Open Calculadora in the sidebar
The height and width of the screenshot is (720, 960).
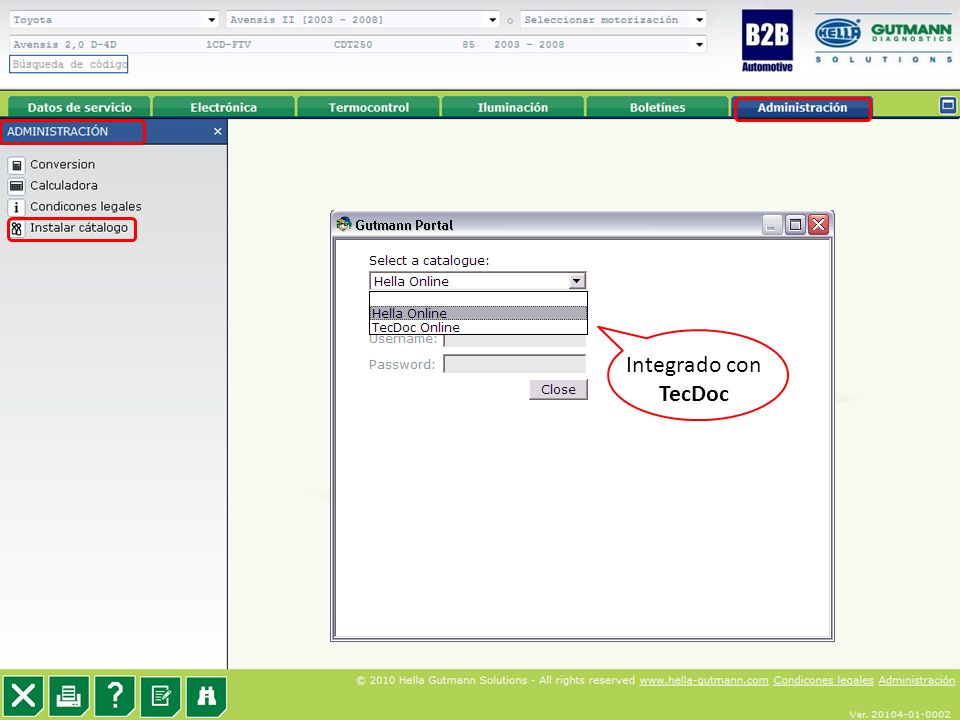[64, 186]
